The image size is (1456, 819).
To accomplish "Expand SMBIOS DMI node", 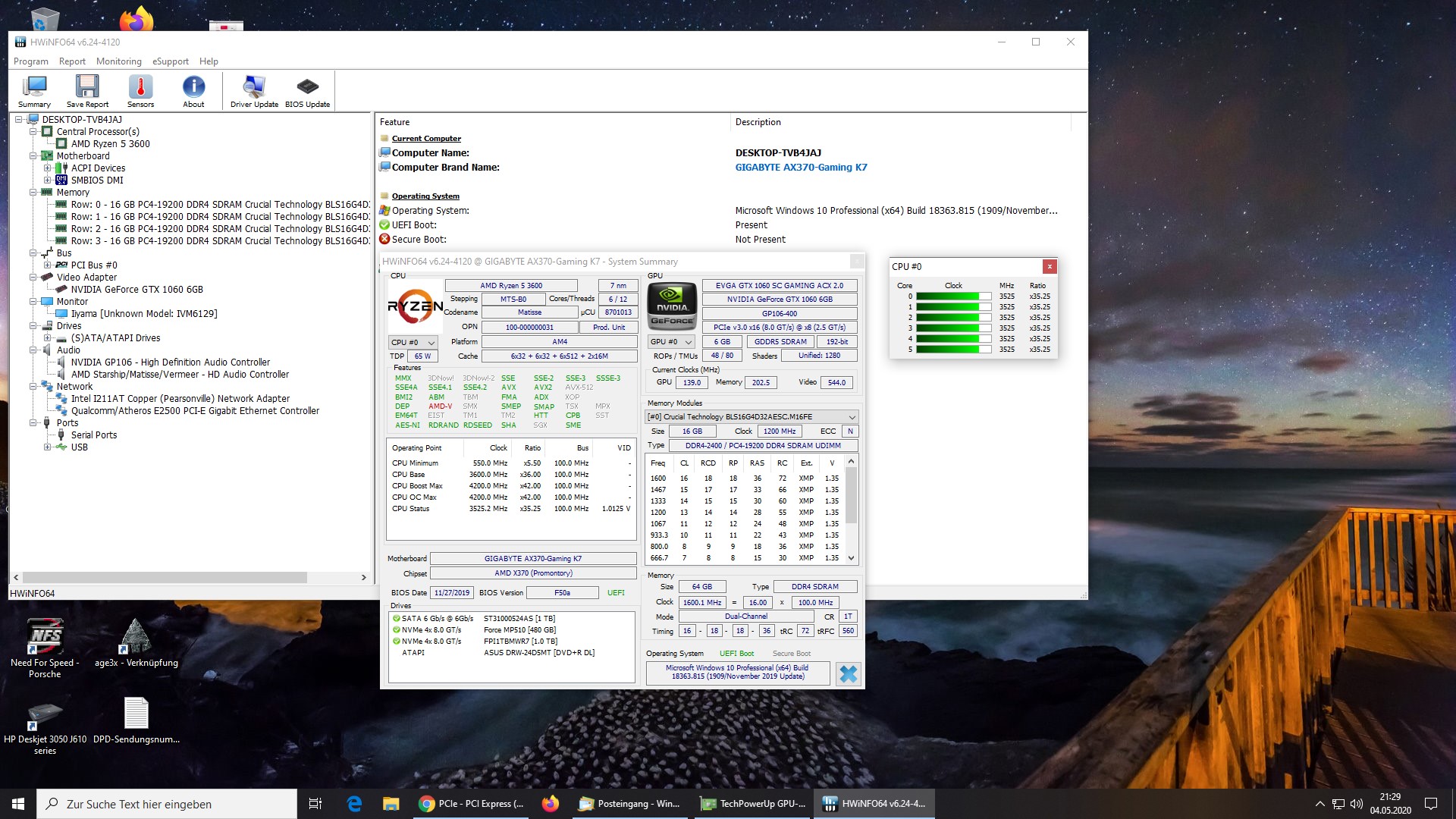I will (48, 180).
